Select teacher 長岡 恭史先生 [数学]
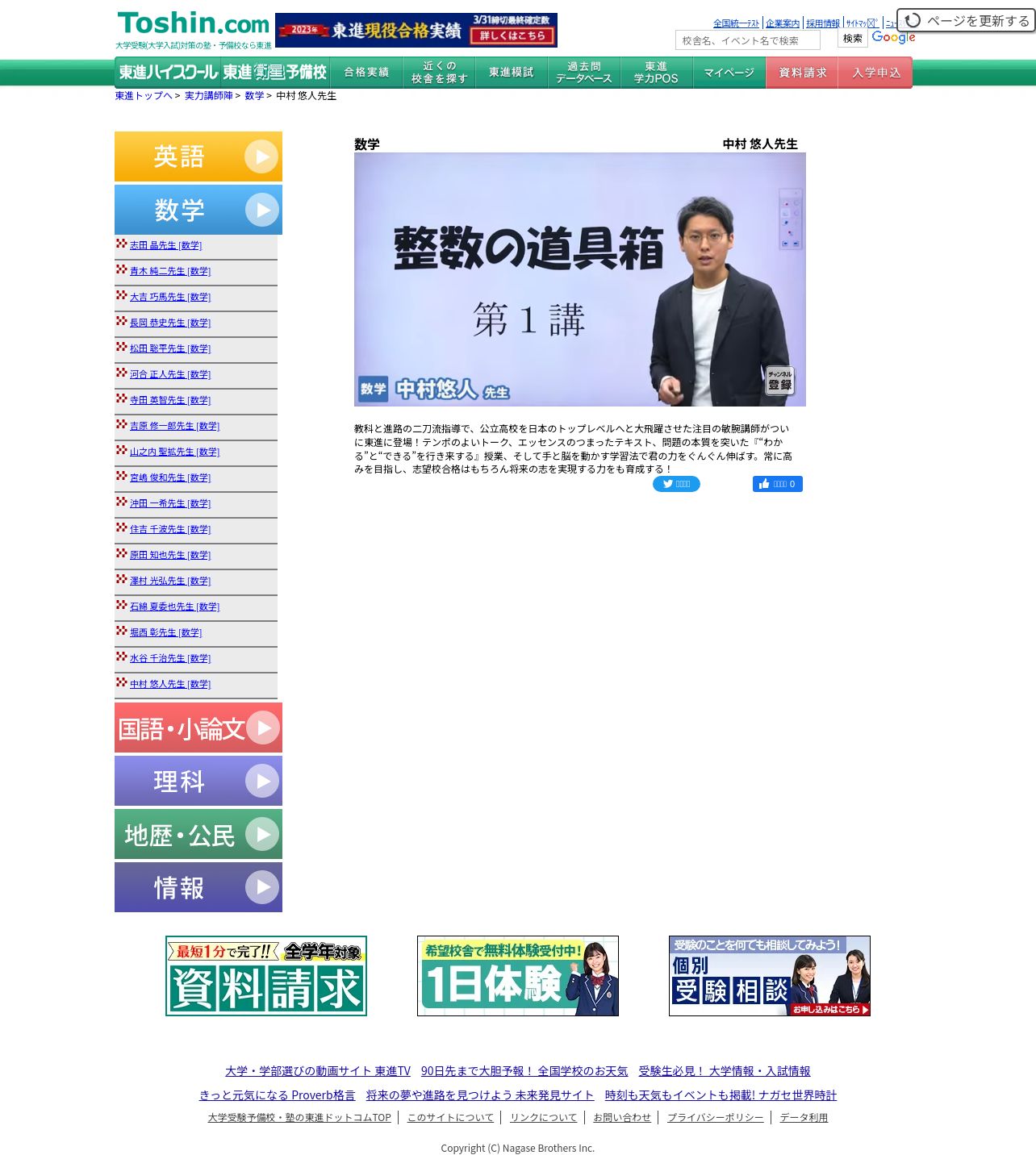The height and width of the screenshot is (1155, 1036). [170, 323]
